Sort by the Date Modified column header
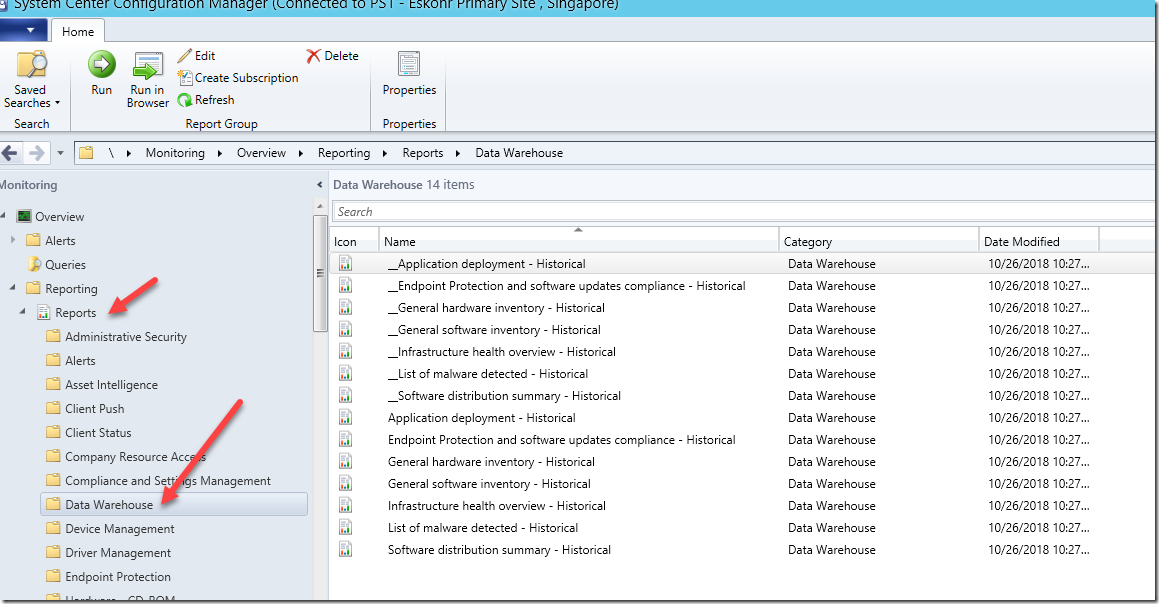Viewport: 1159px width, 604px height. point(1039,241)
